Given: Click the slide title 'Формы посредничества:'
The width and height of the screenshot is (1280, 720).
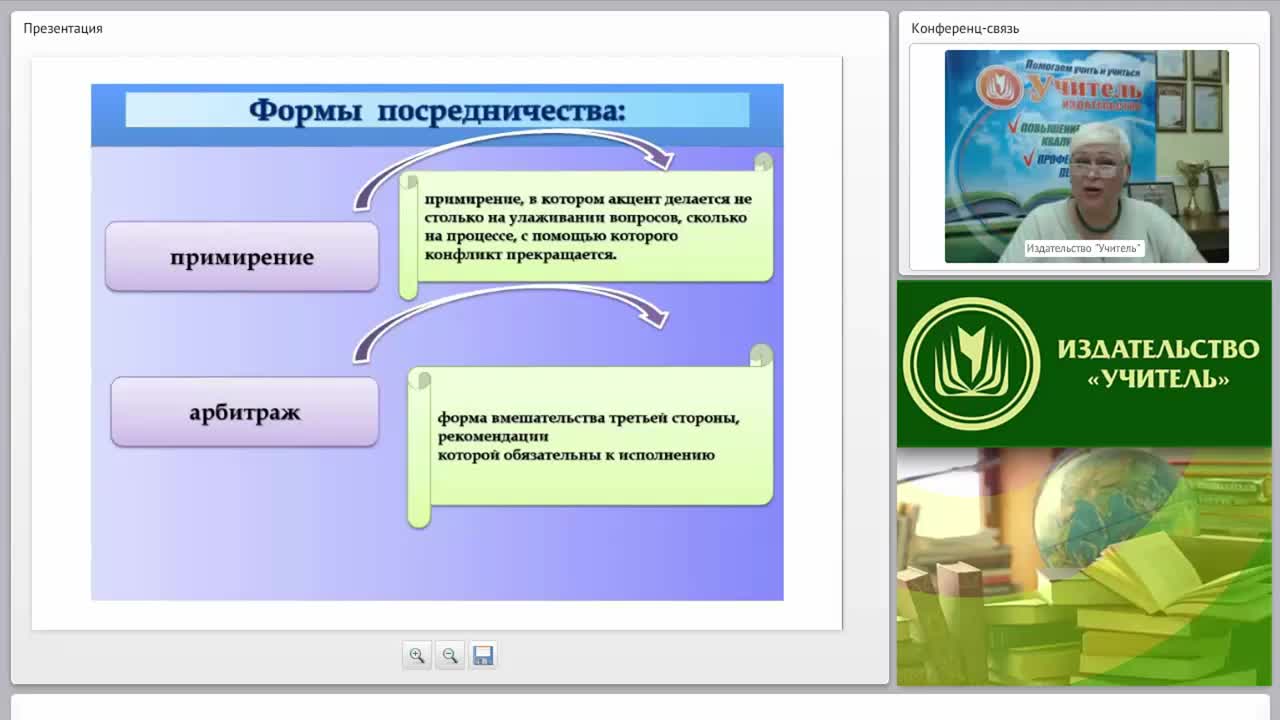Looking at the screenshot, I should pos(437,110).
